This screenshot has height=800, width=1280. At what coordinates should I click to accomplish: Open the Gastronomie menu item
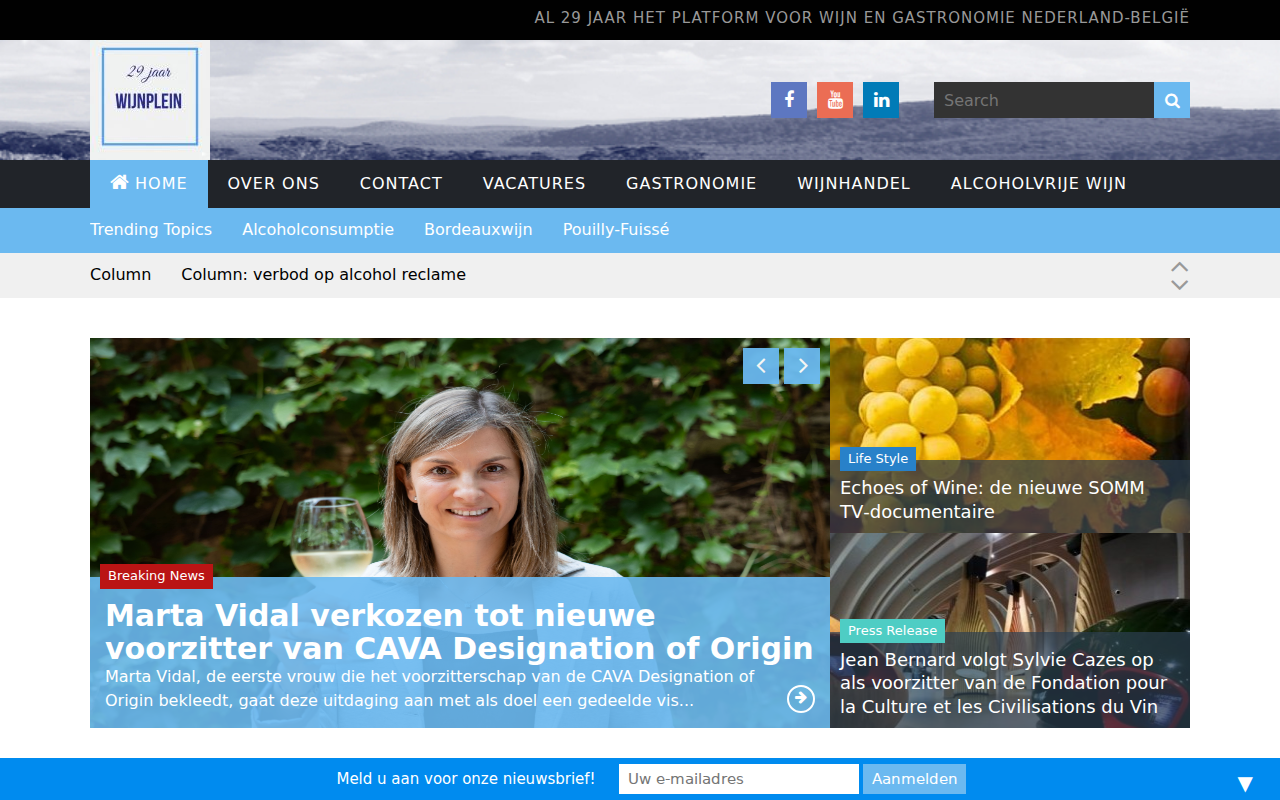click(x=691, y=184)
